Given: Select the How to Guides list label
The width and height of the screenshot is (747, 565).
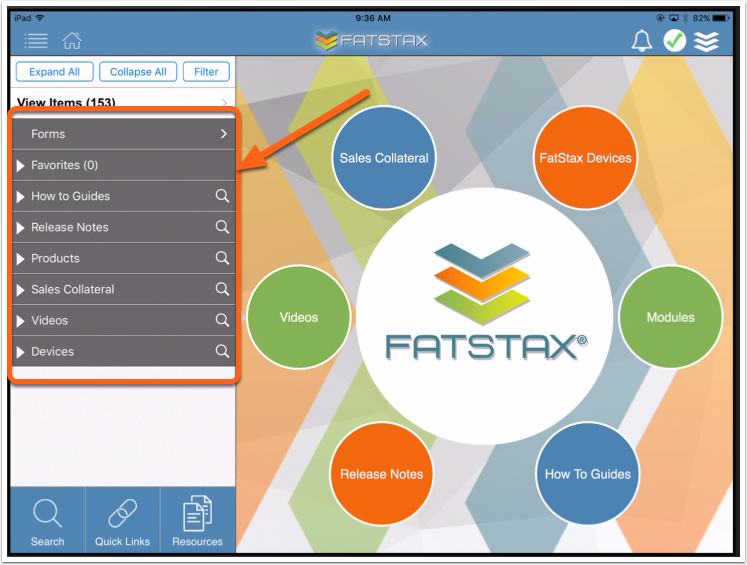Looking at the screenshot, I should [71, 196].
